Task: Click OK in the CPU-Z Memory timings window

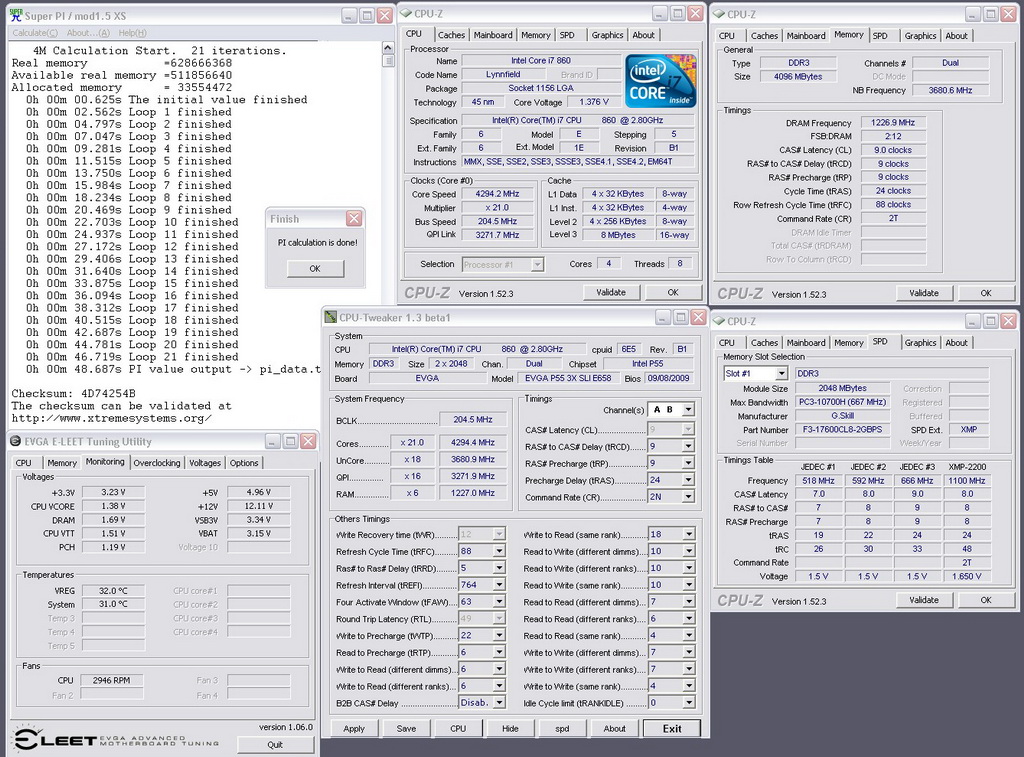Action: click(986, 293)
